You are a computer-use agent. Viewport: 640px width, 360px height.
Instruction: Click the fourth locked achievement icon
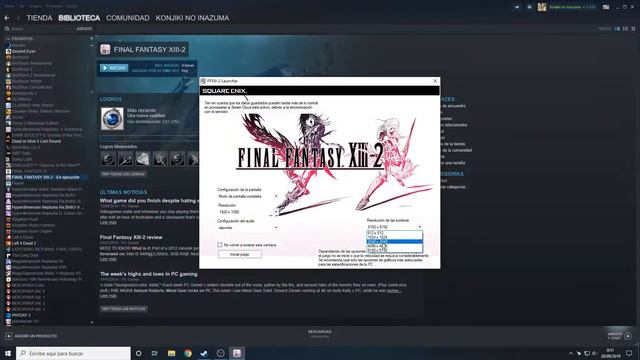point(160,159)
